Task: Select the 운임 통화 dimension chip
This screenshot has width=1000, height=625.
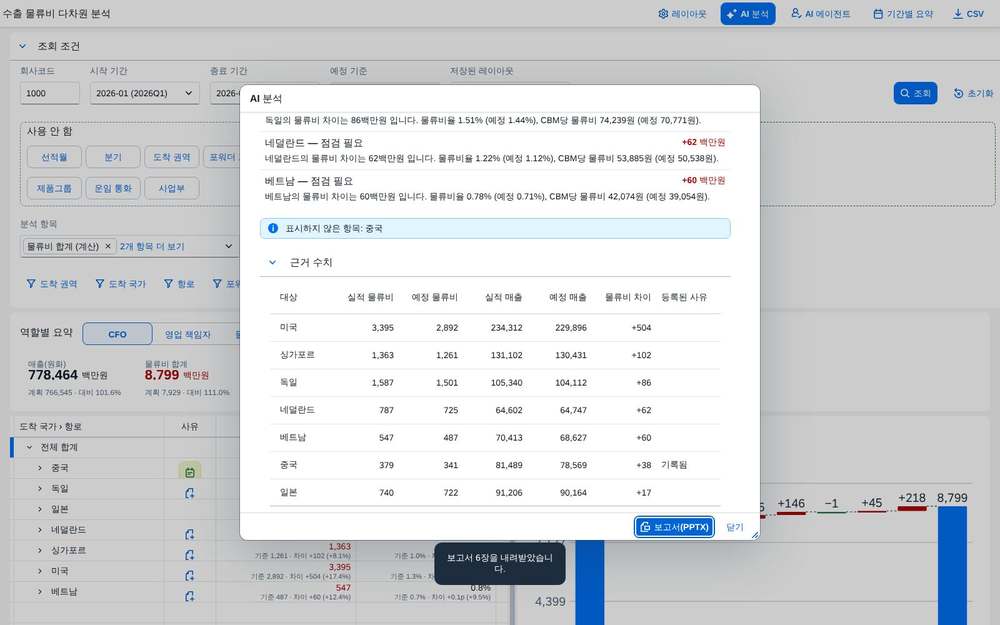Action: 113,188
